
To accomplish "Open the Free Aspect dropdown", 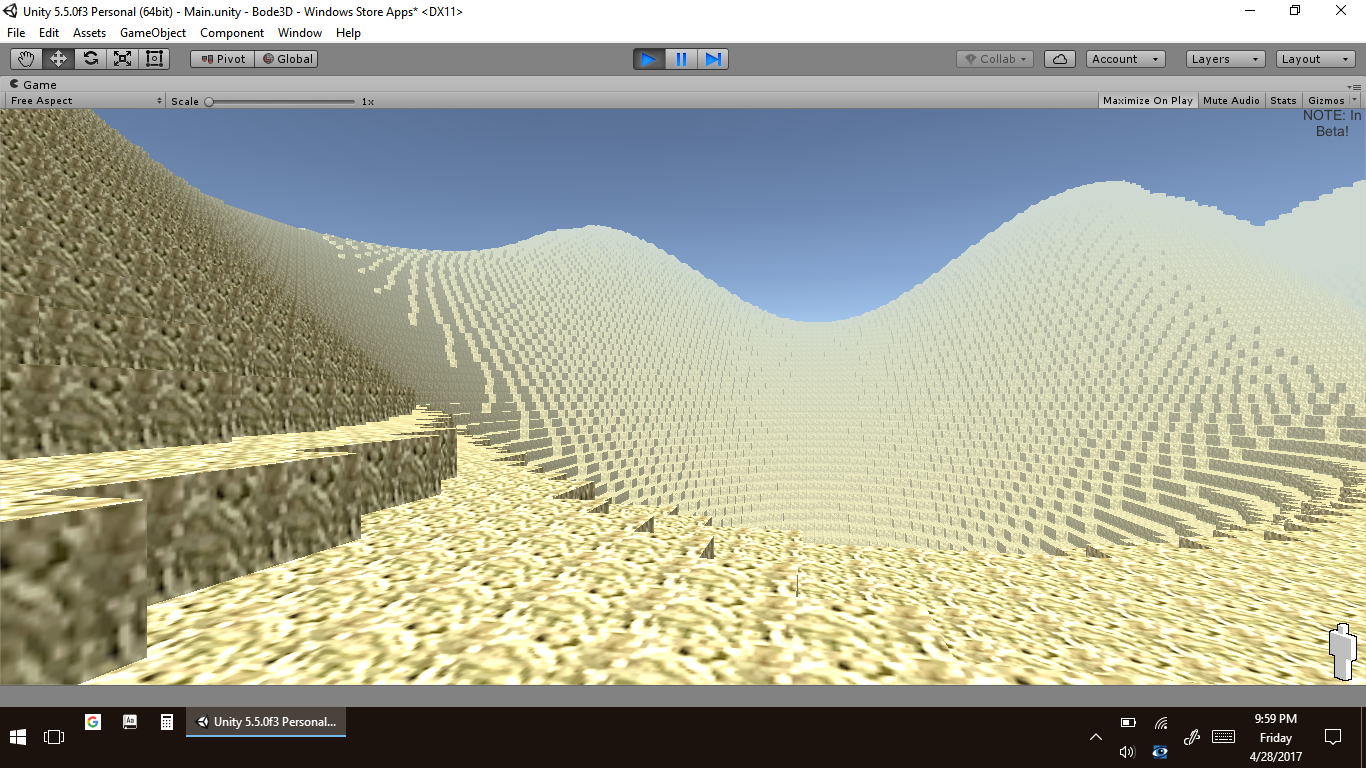I will click(x=85, y=101).
